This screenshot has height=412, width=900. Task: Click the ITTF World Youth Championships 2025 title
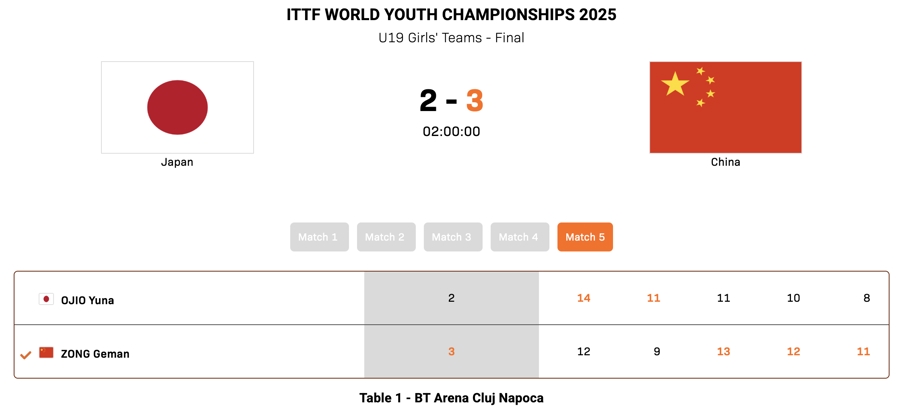tap(451, 15)
